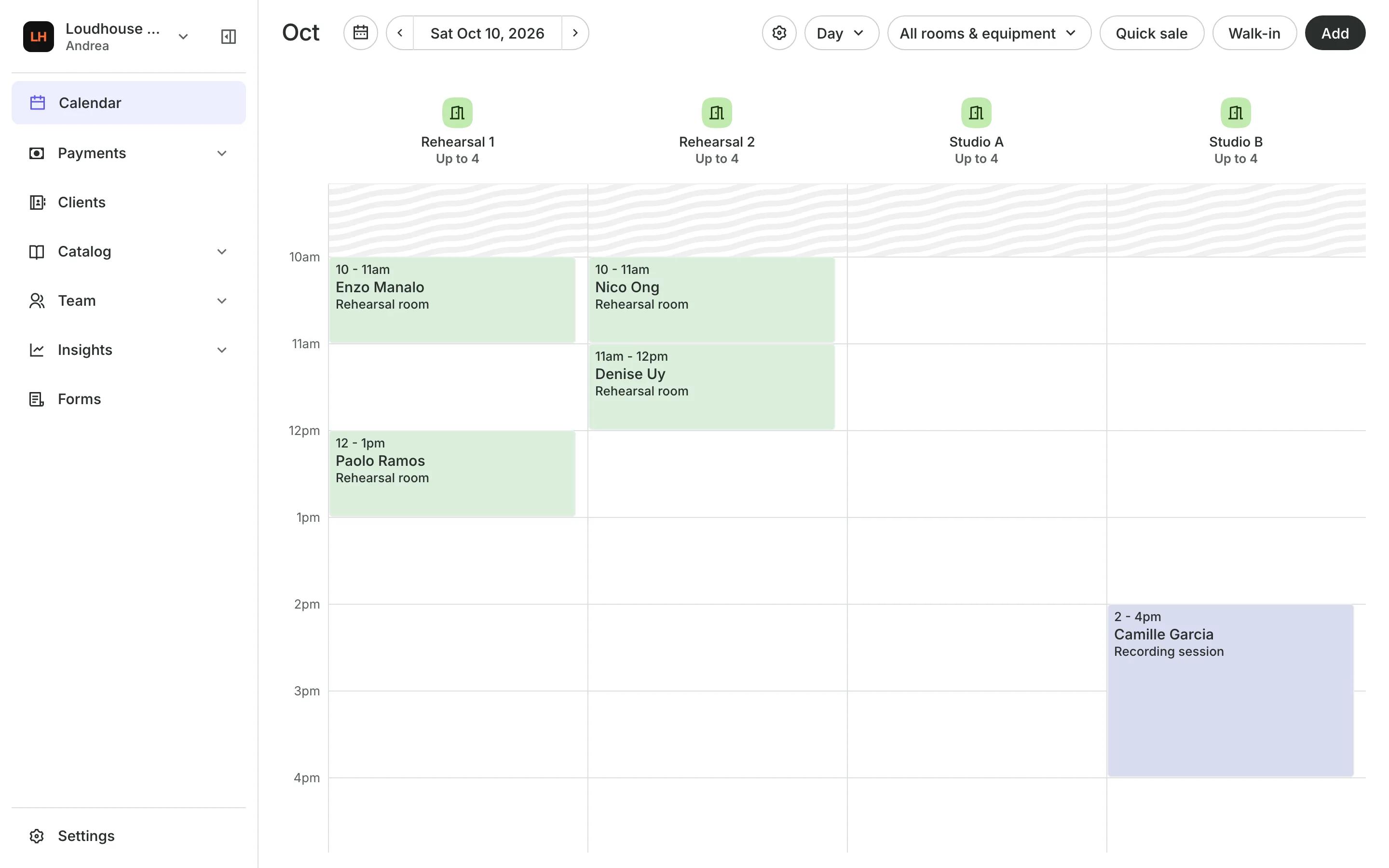Click the Payments sidebar icon
This screenshot has width=1389, height=868.
point(37,153)
